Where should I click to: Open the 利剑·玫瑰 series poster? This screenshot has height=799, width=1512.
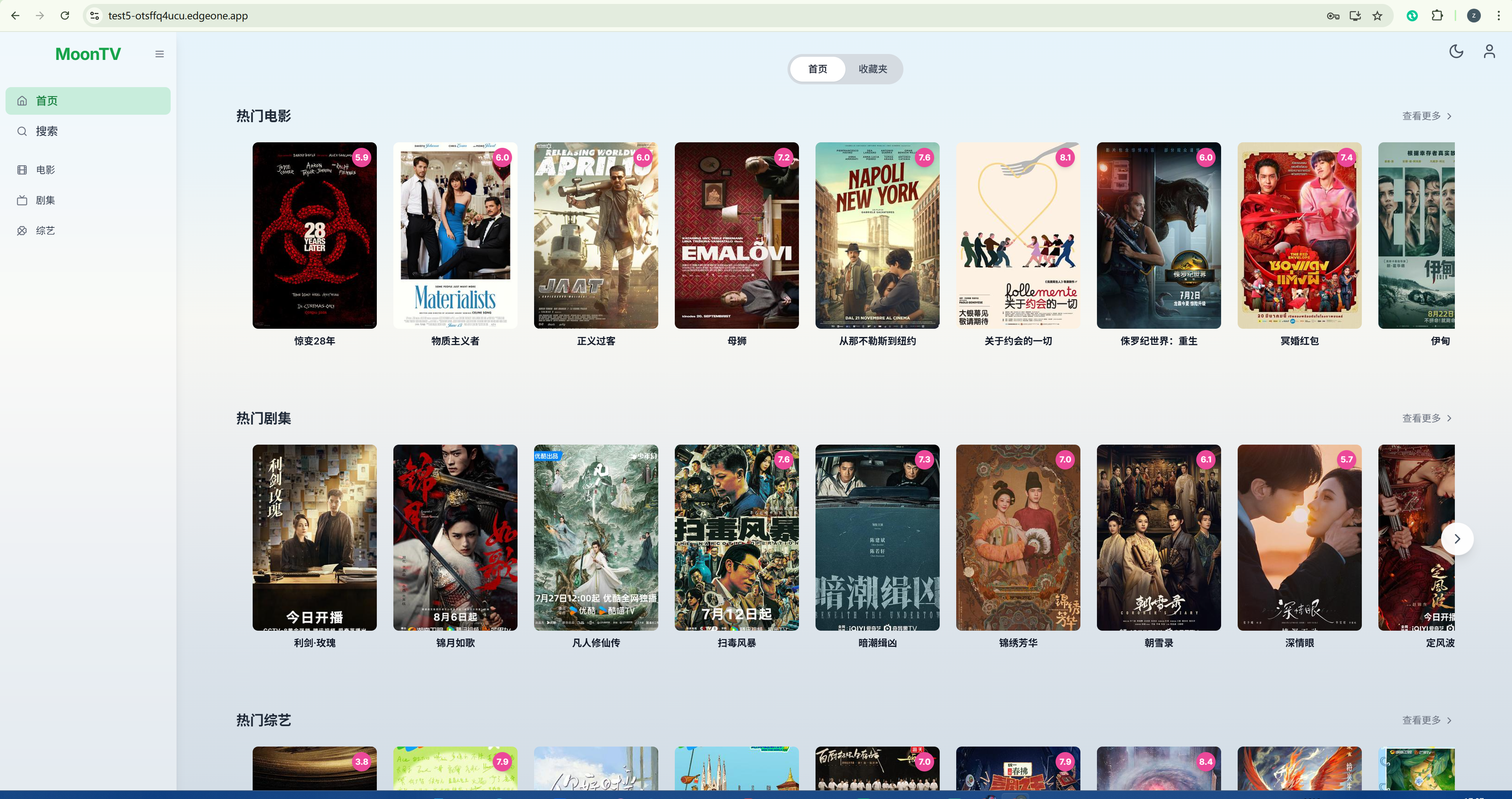(x=315, y=538)
